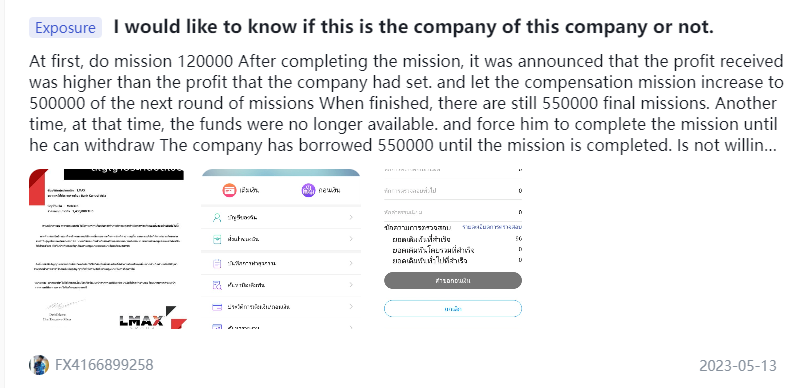Open the post title about this company
Screen dimensions: 804x388
tap(413, 27)
